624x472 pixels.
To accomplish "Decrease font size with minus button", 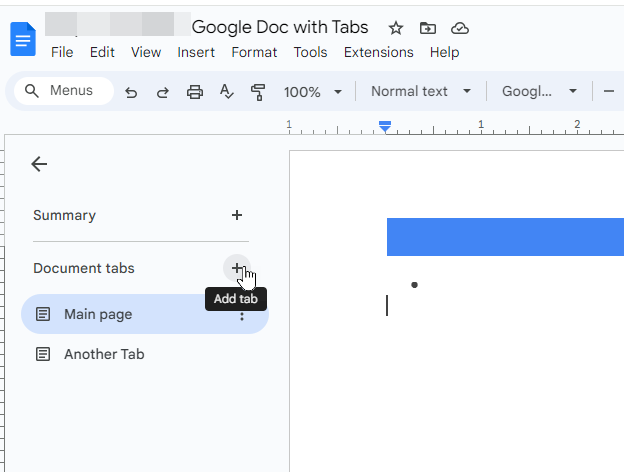I will tap(608, 92).
